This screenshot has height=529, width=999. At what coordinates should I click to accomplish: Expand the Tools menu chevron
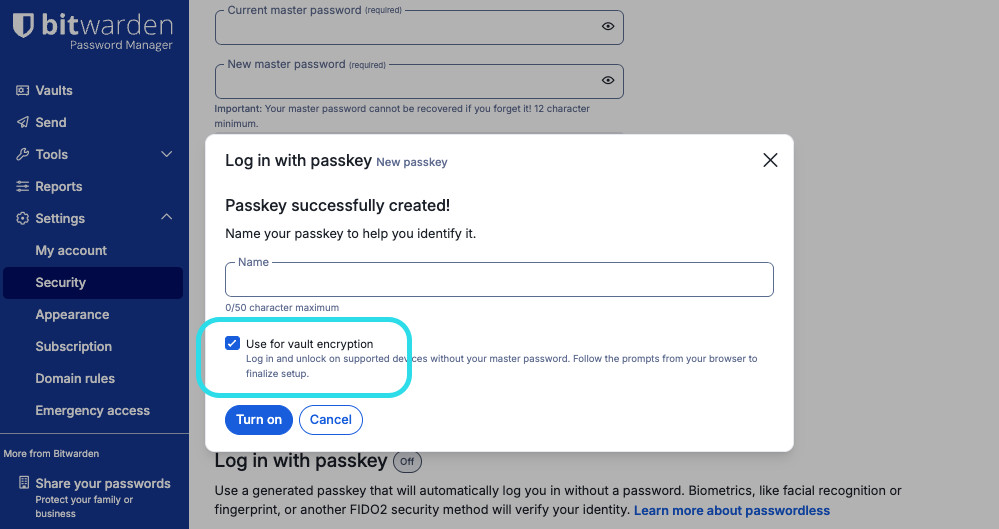pyautogui.click(x=167, y=154)
